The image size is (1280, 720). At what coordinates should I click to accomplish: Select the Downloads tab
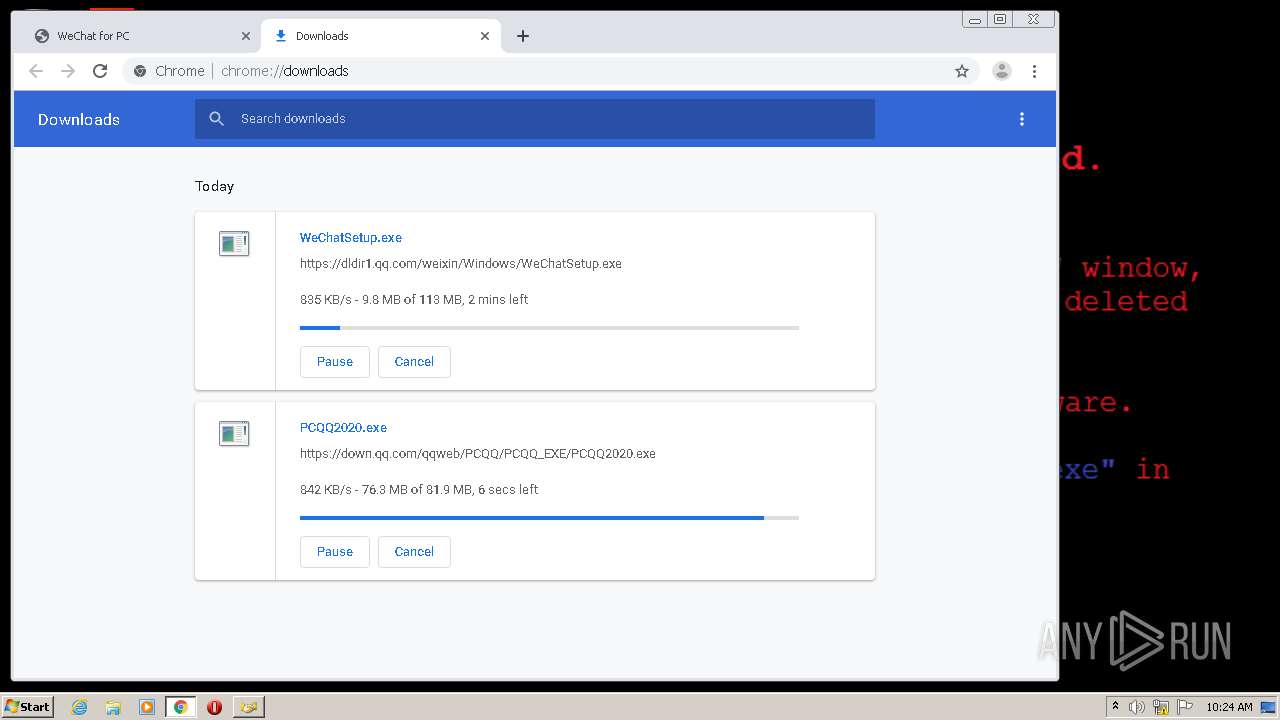(x=381, y=36)
